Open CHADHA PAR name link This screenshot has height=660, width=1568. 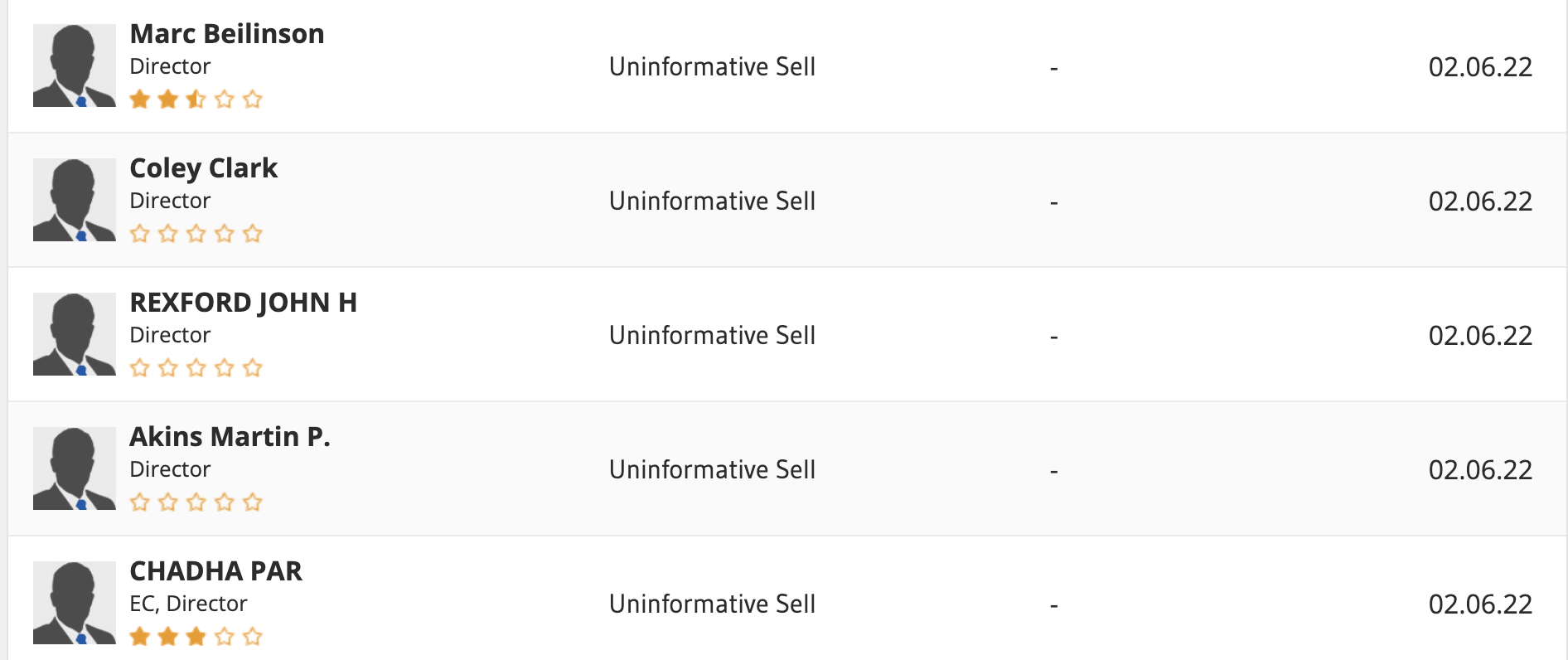point(216,571)
